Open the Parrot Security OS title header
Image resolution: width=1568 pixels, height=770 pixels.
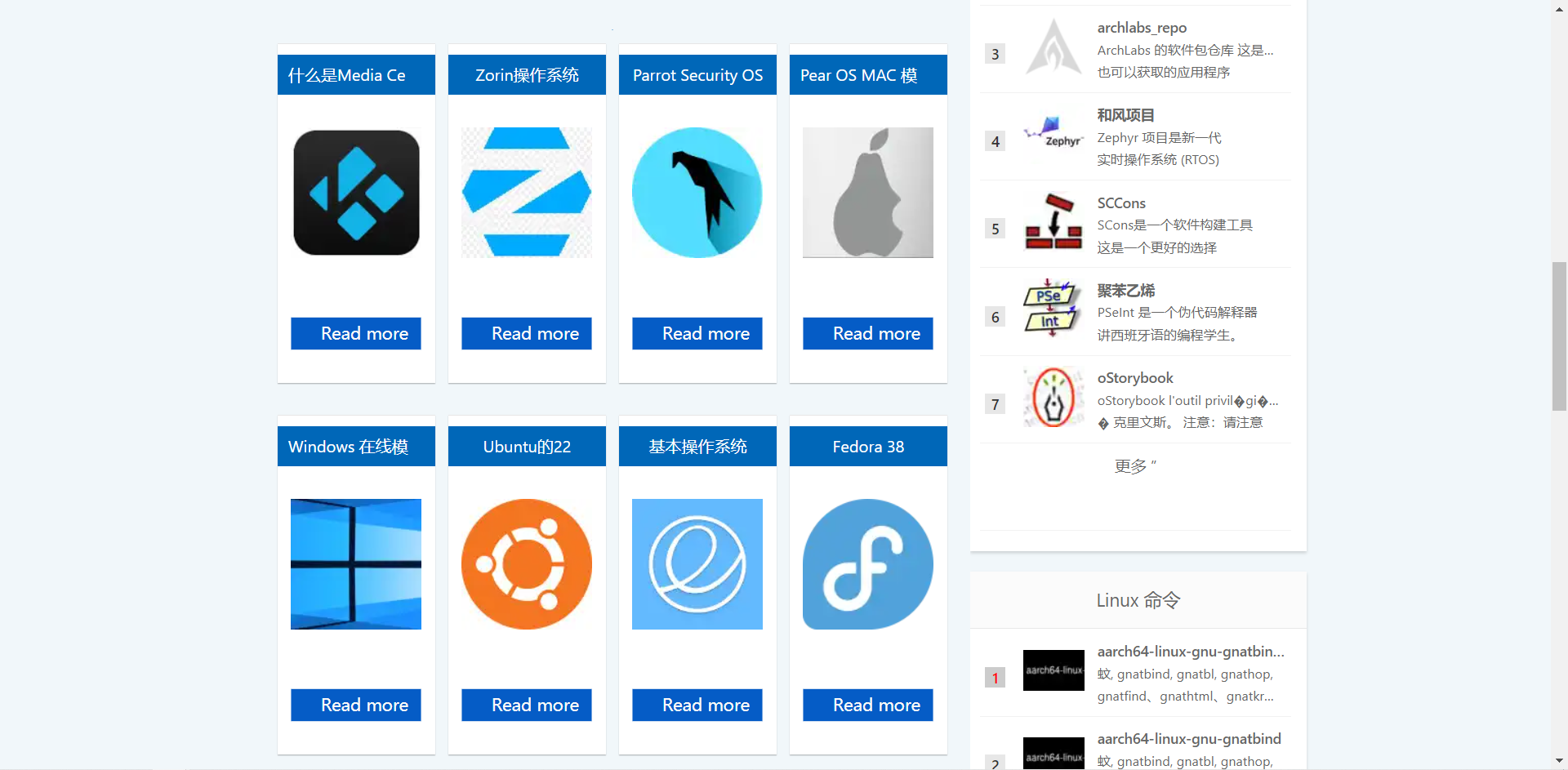pos(697,75)
